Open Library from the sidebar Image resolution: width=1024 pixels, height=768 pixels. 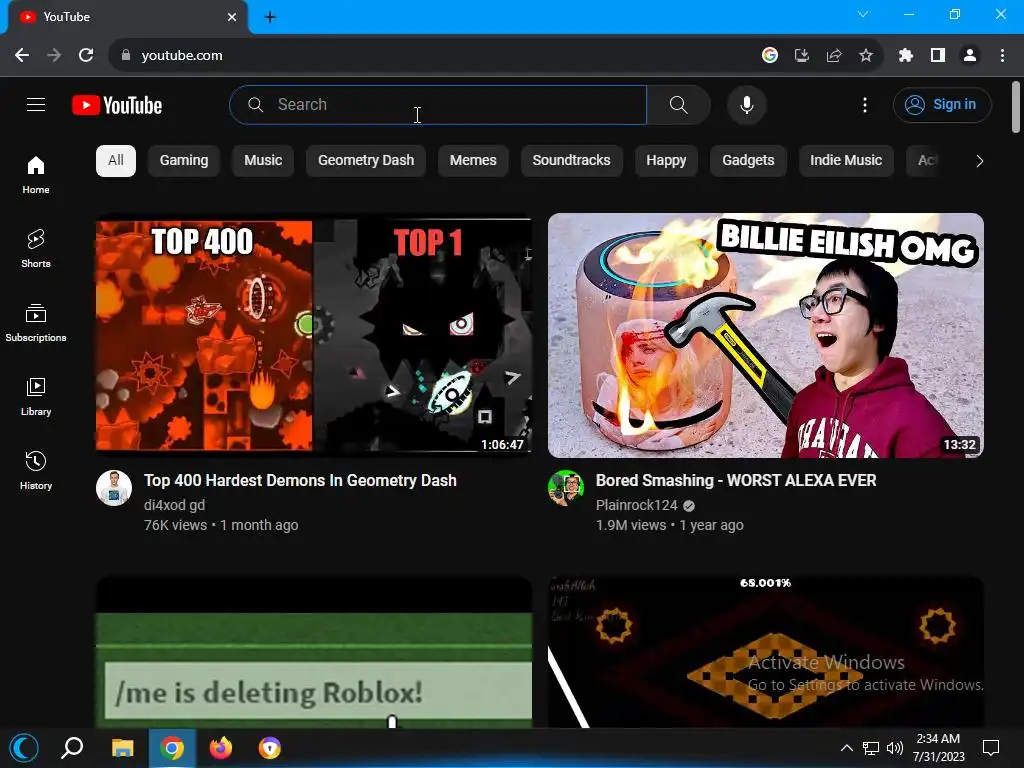[x=36, y=396]
